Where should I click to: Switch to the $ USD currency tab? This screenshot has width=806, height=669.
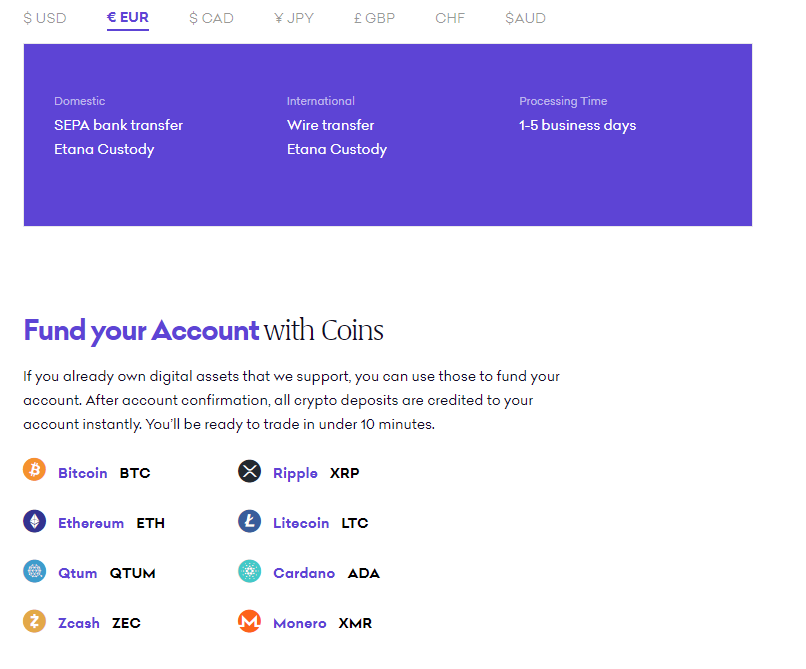(x=45, y=18)
